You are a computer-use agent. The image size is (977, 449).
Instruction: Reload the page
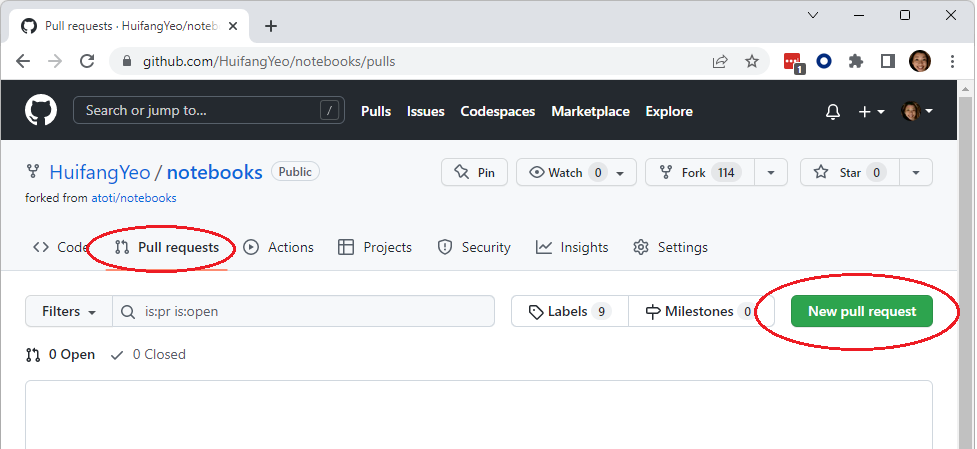(x=87, y=61)
